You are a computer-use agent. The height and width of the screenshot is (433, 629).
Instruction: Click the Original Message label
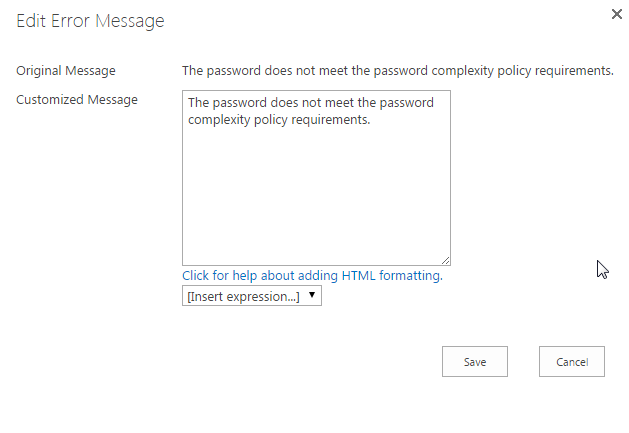point(66,71)
